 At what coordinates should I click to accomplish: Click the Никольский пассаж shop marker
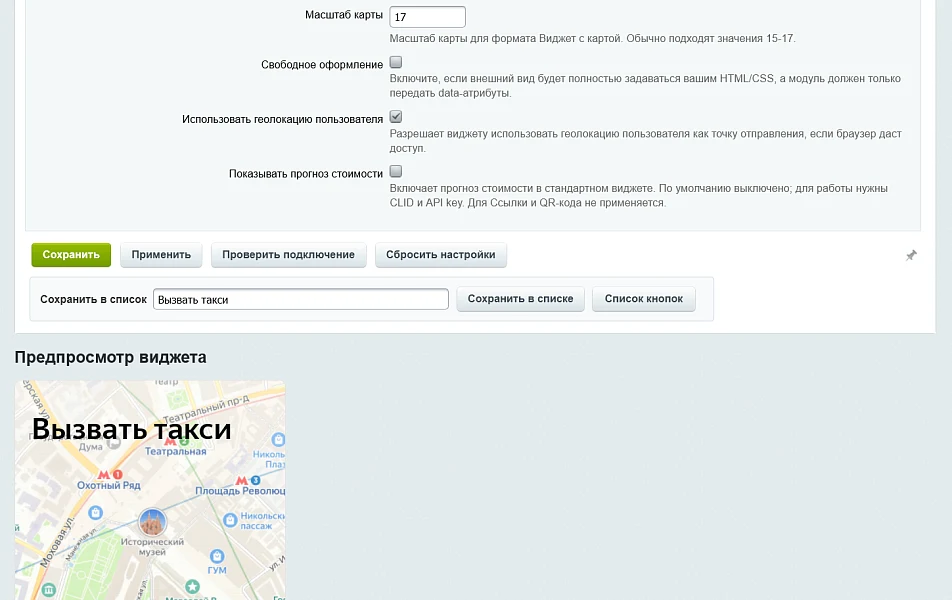coord(230,520)
